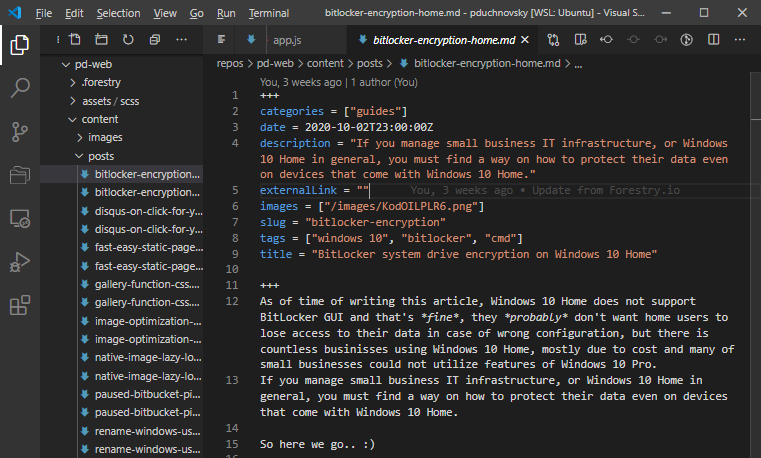Image resolution: width=761 pixels, height=458 pixels.
Task: Open the rename-windows-us file at list bottom
Action: click(x=148, y=450)
